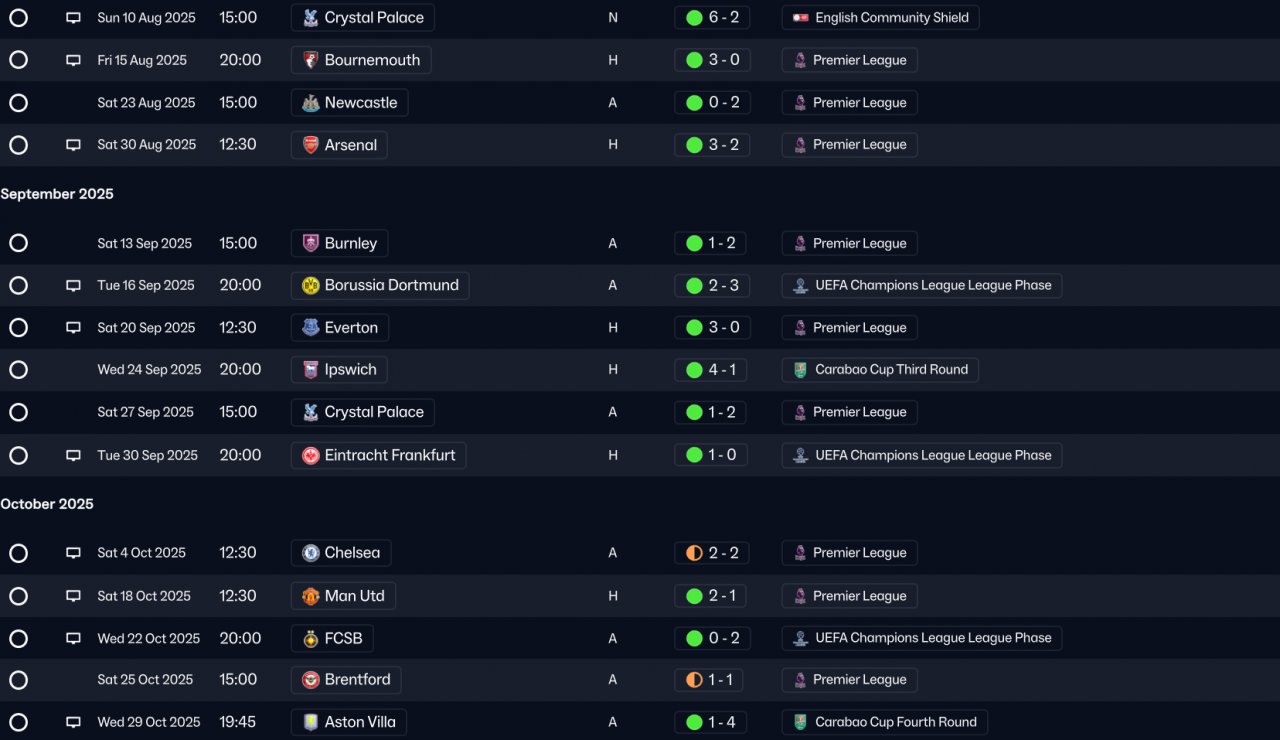Click the Borussia Dortmund club badge
Screen dimensions: 1280x740
point(311,286)
